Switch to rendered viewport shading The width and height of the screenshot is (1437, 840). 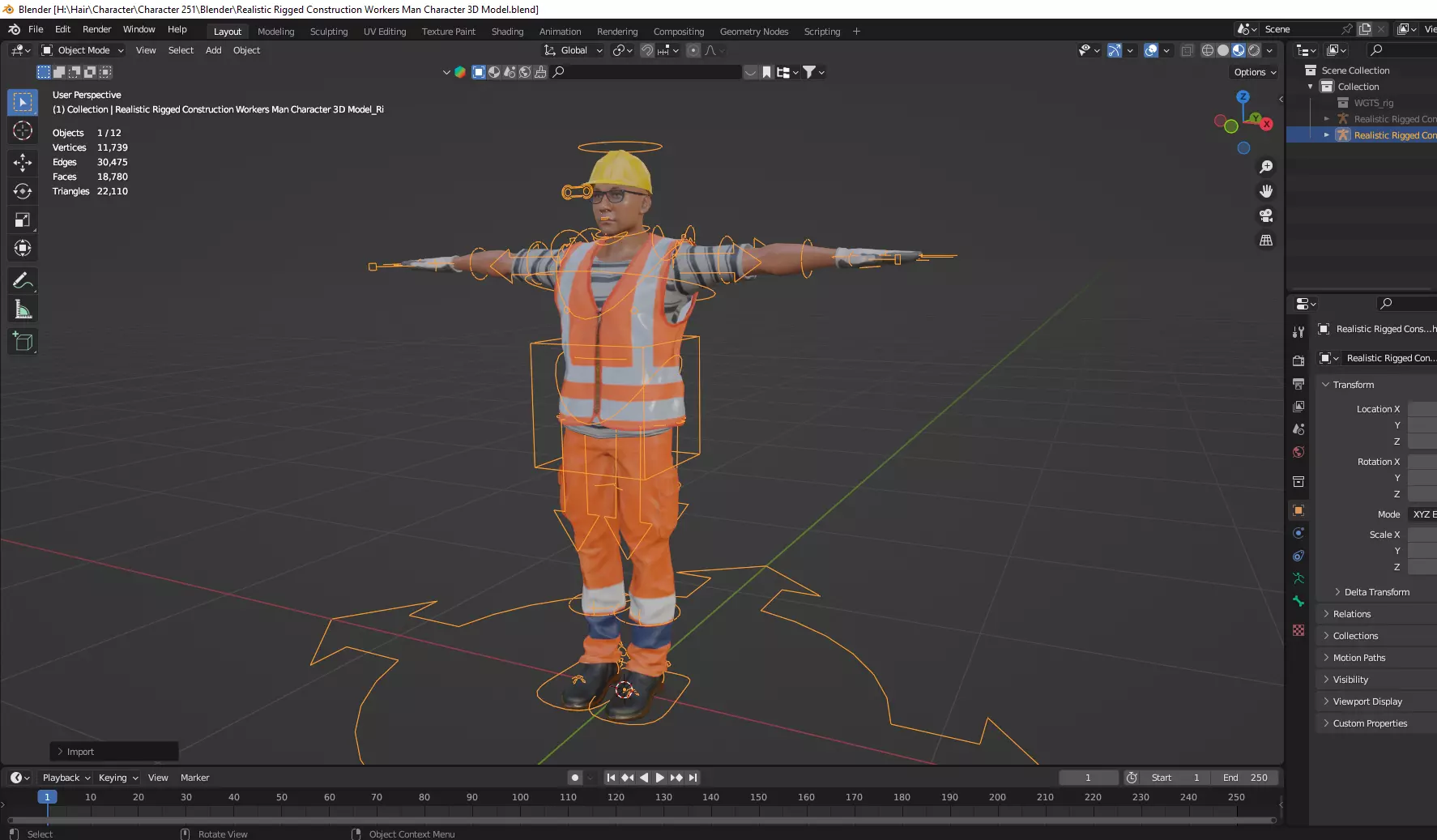tap(1254, 50)
